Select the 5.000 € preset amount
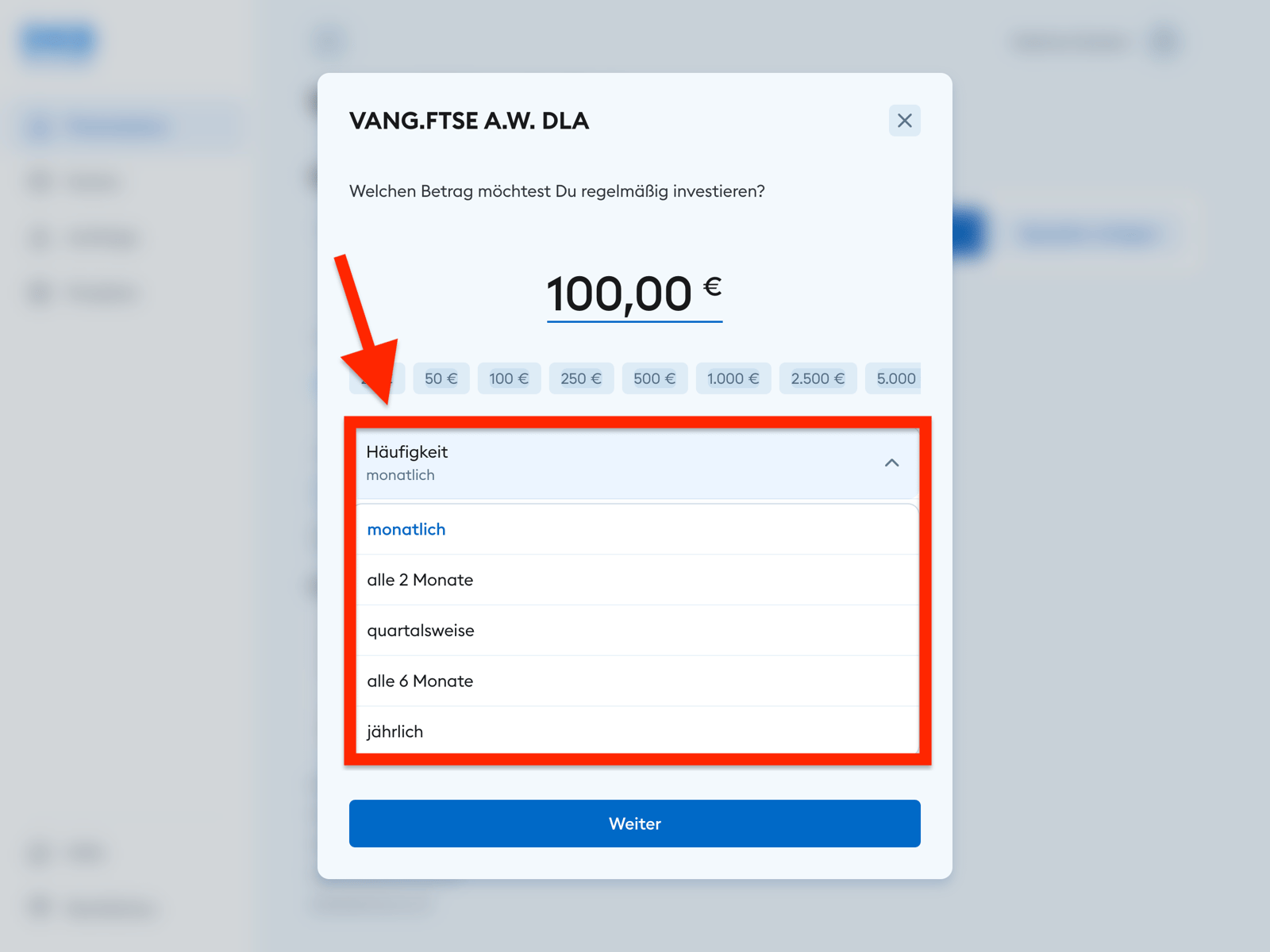The height and width of the screenshot is (952, 1270). click(895, 378)
